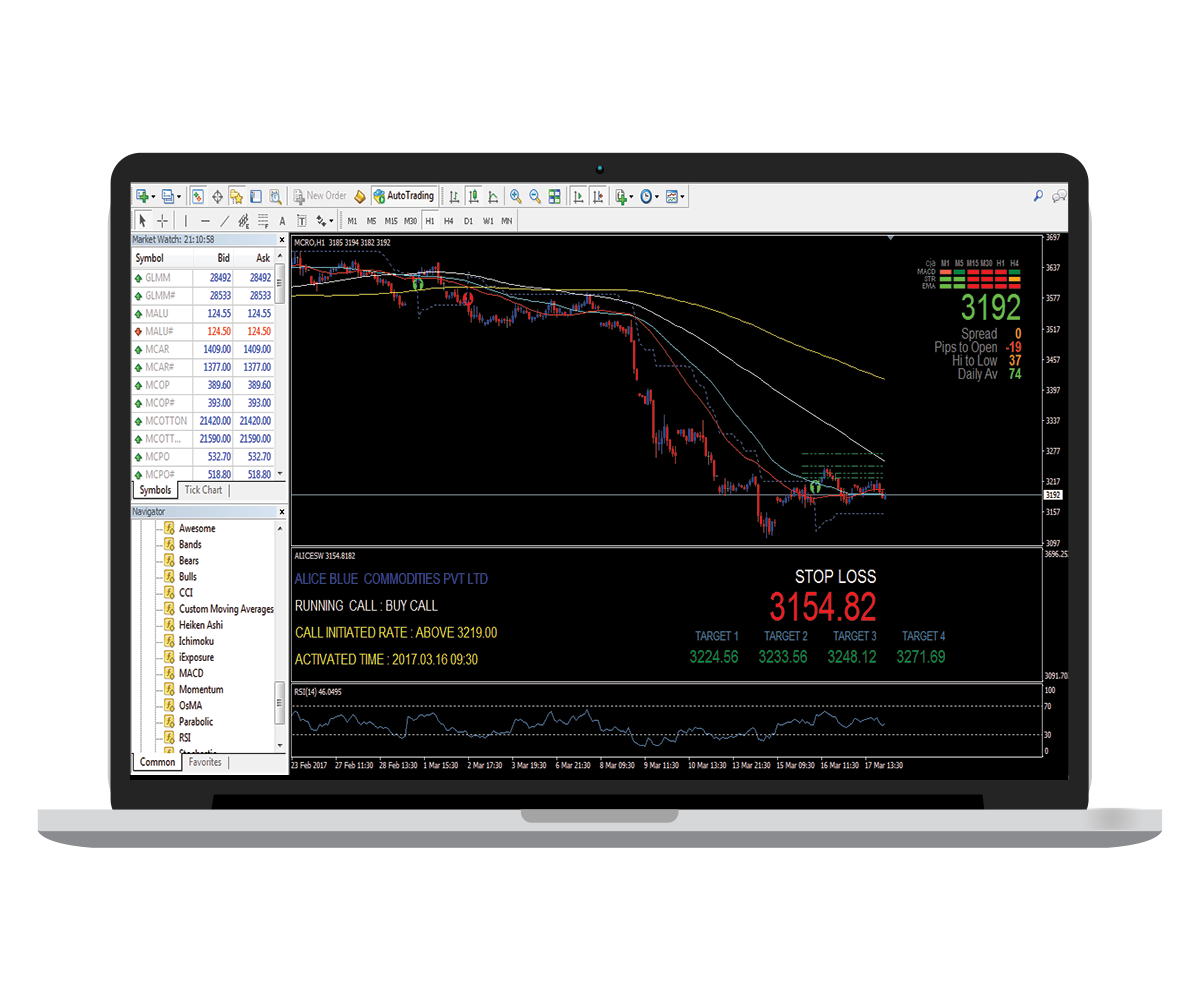Select the Trendline drawing tool
This screenshot has height=1000, width=1200.
pyautogui.click(x=225, y=221)
